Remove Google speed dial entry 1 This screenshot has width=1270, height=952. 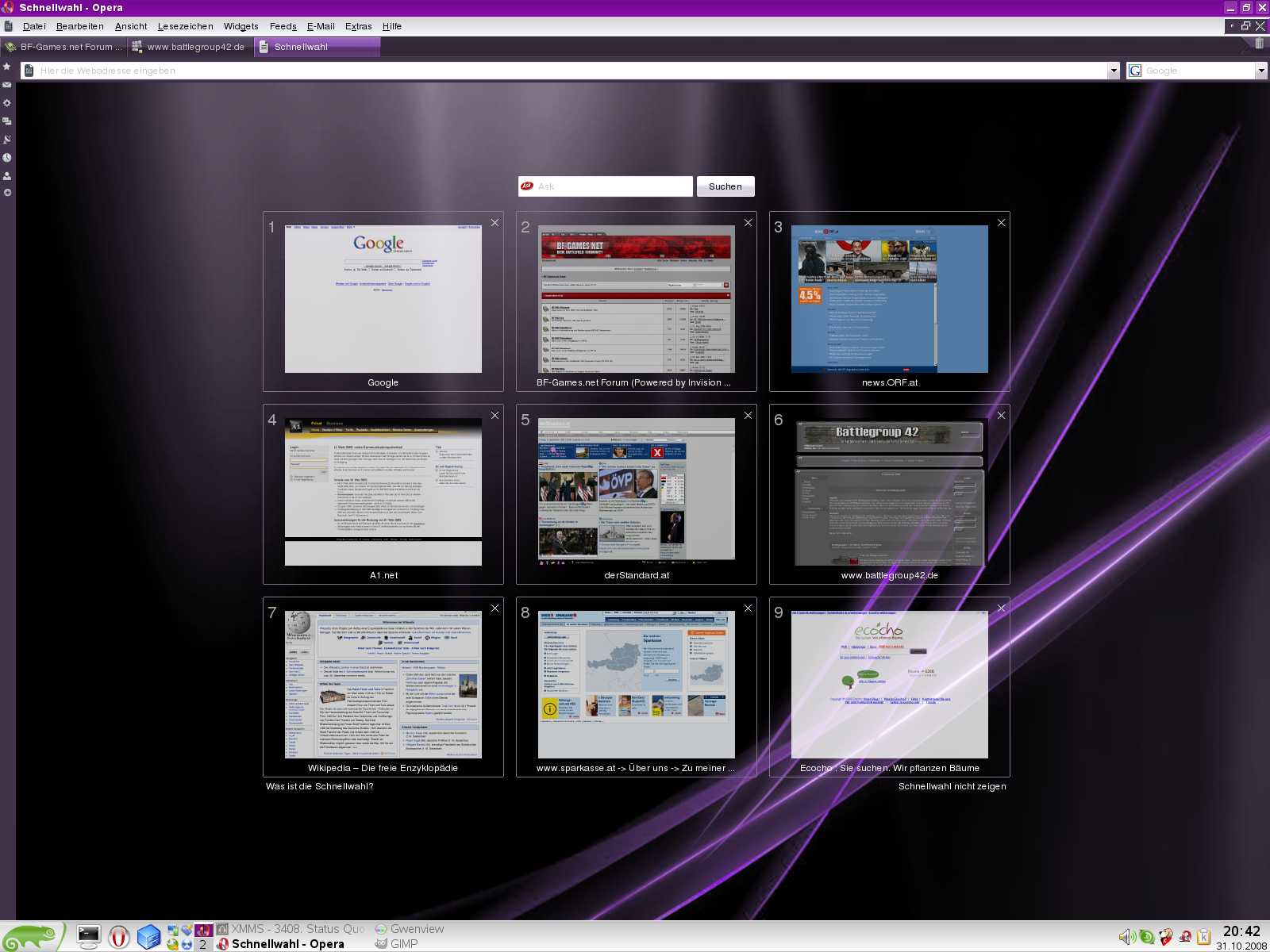pyautogui.click(x=495, y=223)
